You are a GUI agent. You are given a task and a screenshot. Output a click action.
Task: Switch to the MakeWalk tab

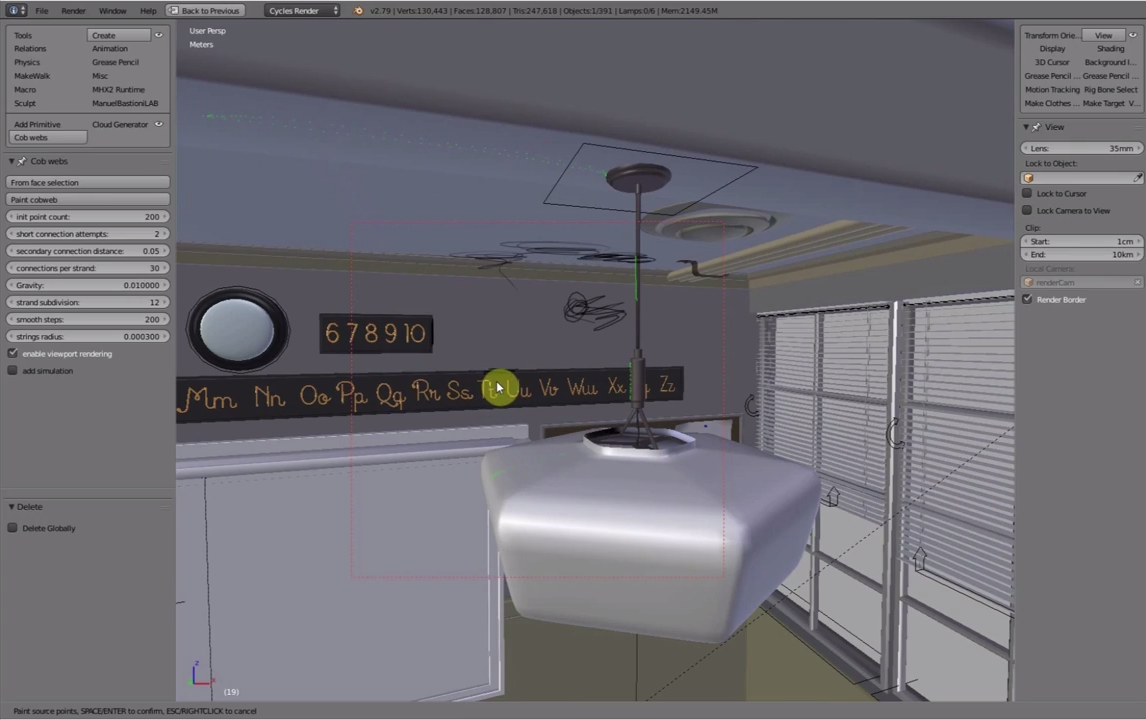32,76
